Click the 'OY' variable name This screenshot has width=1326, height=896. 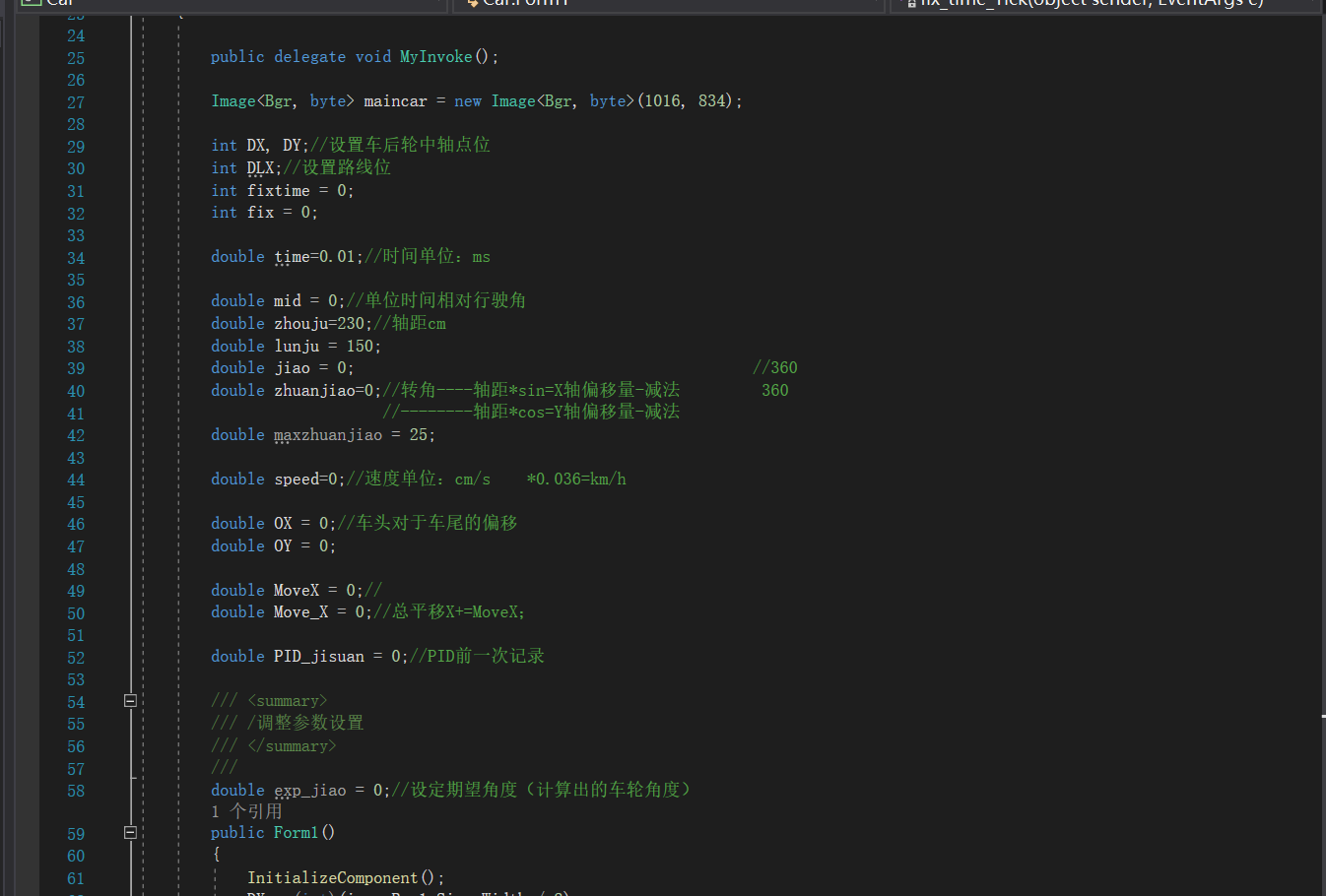click(283, 546)
